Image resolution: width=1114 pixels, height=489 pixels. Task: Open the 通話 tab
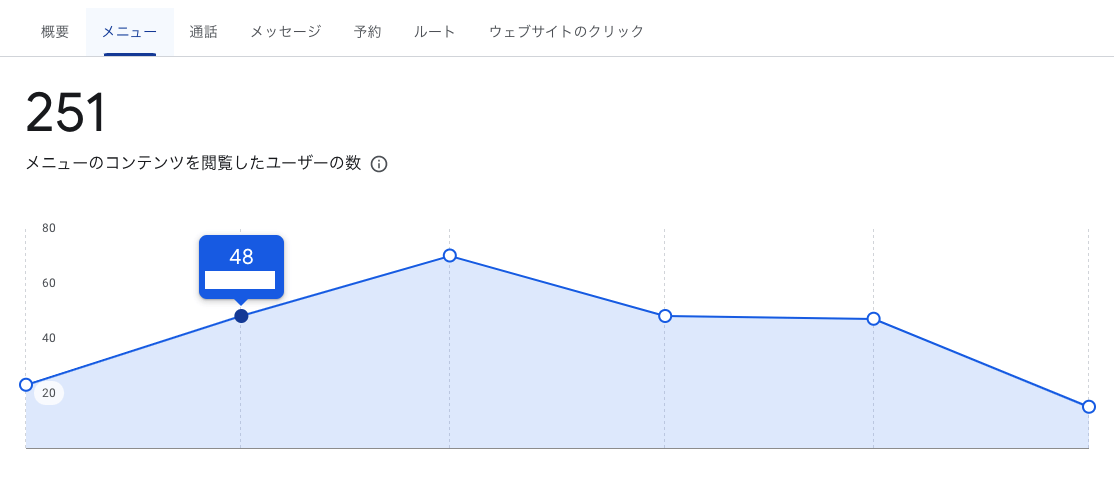point(203,31)
